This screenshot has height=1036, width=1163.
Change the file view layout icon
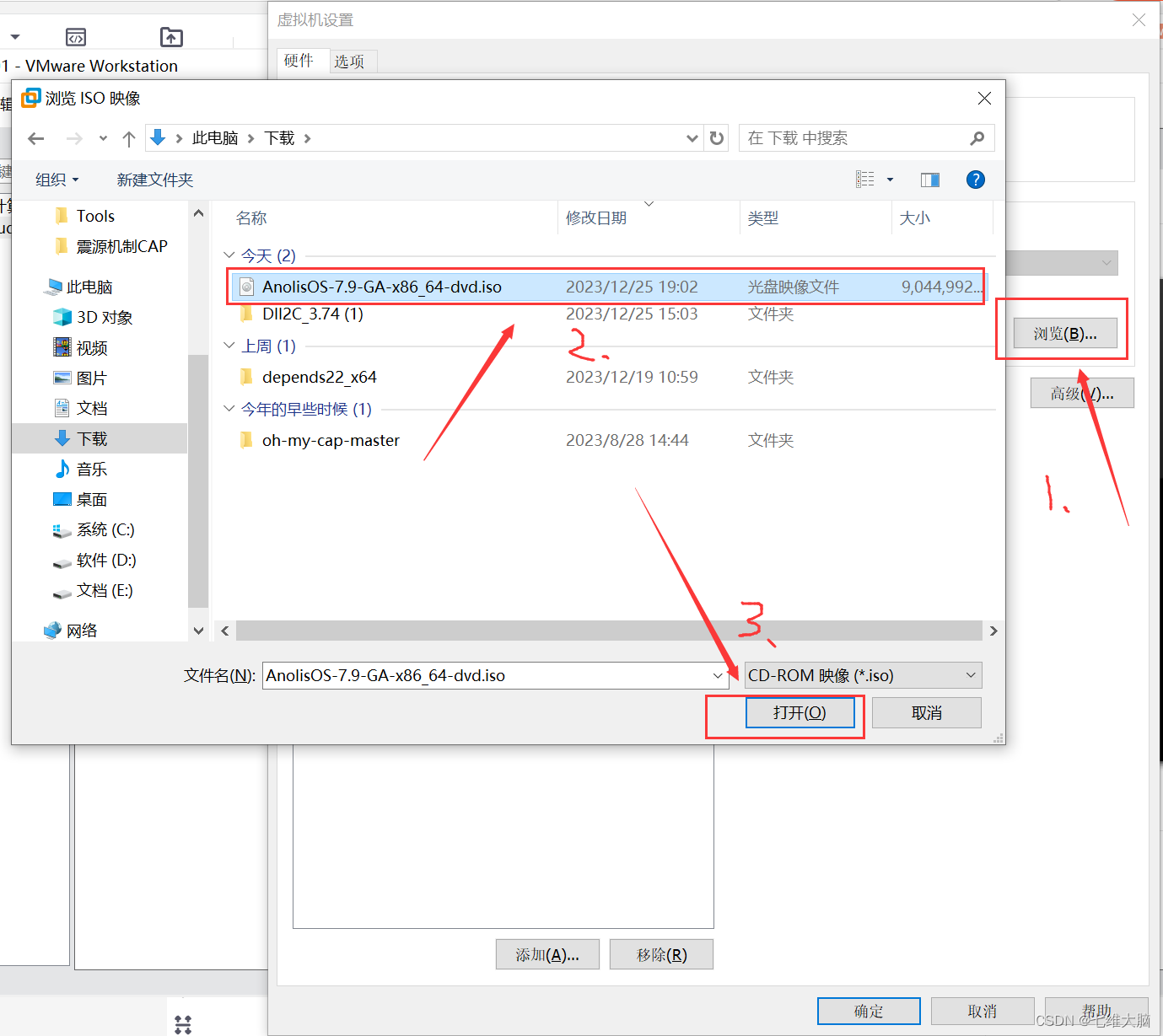click(865, 179)
